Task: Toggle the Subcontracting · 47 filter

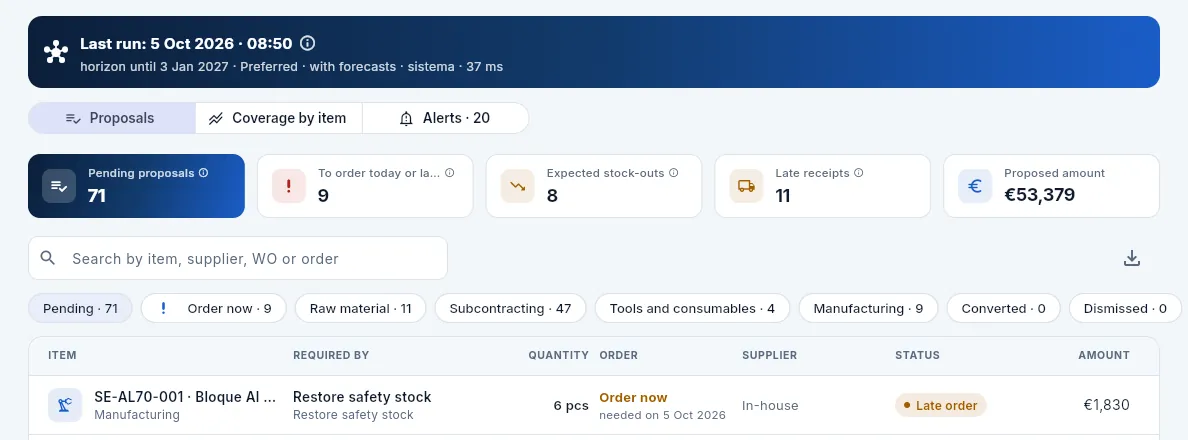Action: click(x=511, y=308)
